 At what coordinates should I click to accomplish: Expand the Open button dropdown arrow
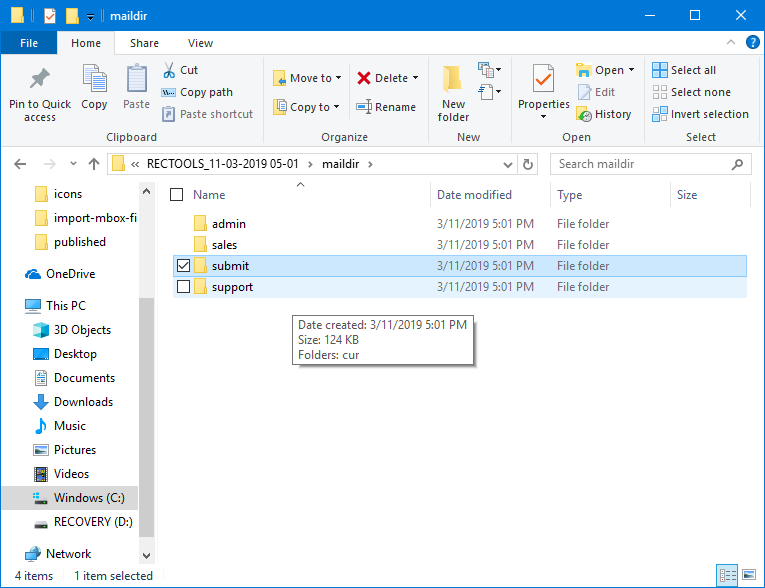tap(631, 70)
